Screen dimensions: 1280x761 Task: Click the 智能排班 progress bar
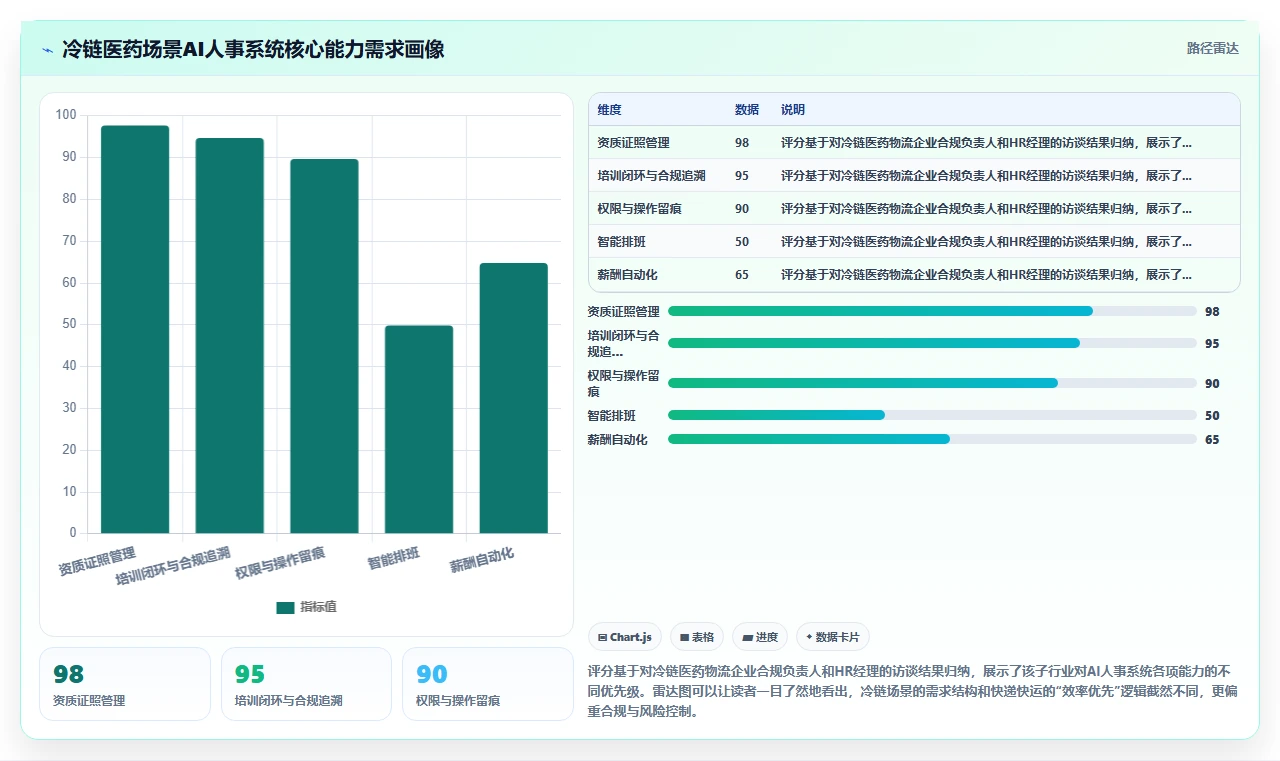932,415
